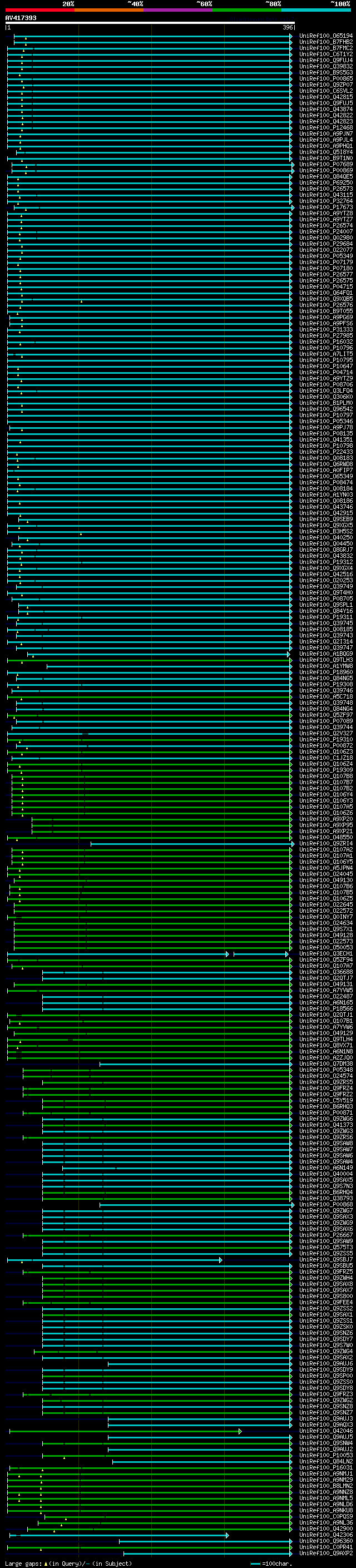Click the cyan alignment bar for UniRef100_P00868
The image size is (356, 1568).
click(196, 1205)
